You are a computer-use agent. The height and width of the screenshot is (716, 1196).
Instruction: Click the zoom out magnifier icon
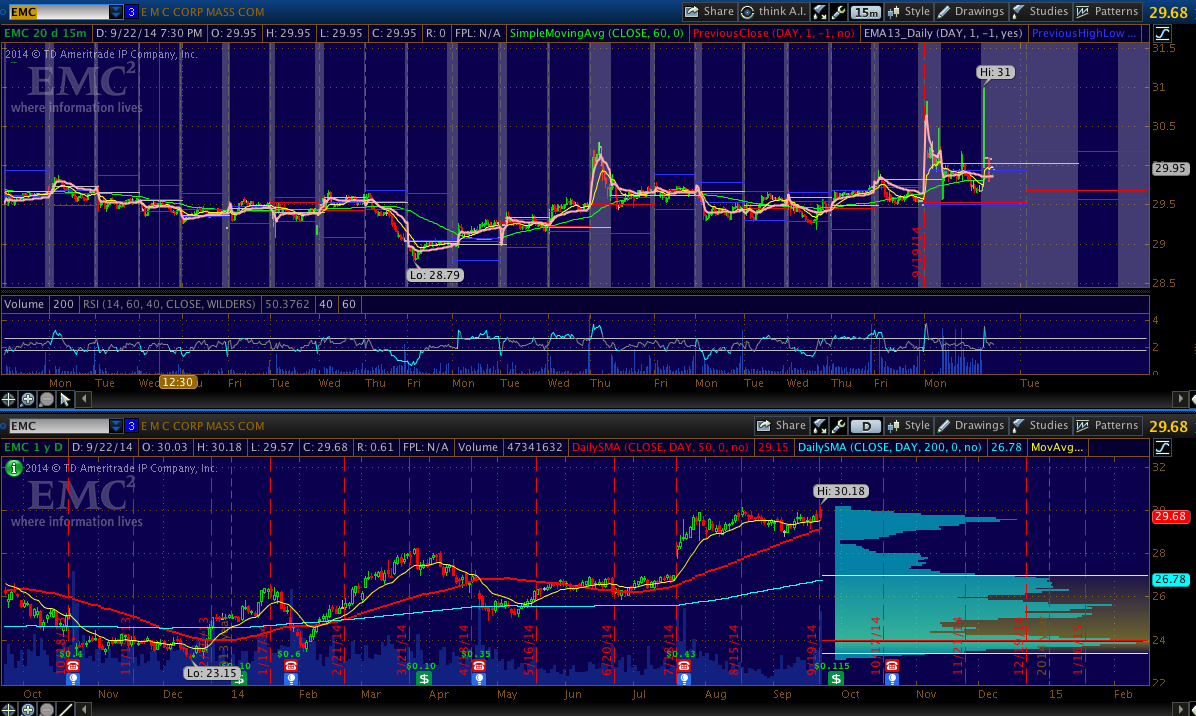click(x=47, y=399)
